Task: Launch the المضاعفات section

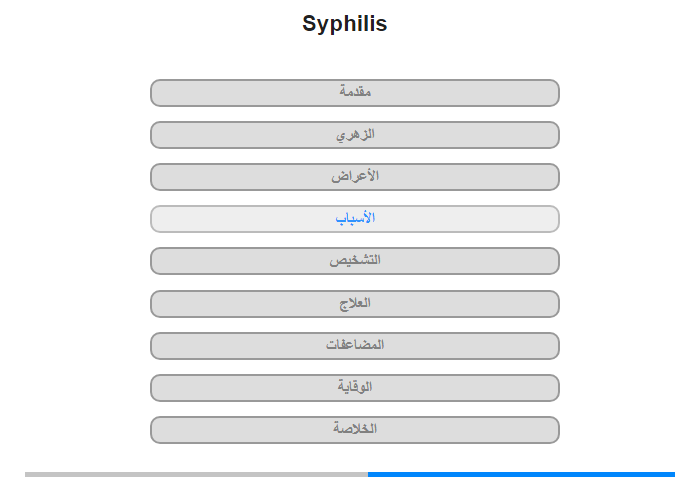Action: pyautogui.click(x=355, y=346)
